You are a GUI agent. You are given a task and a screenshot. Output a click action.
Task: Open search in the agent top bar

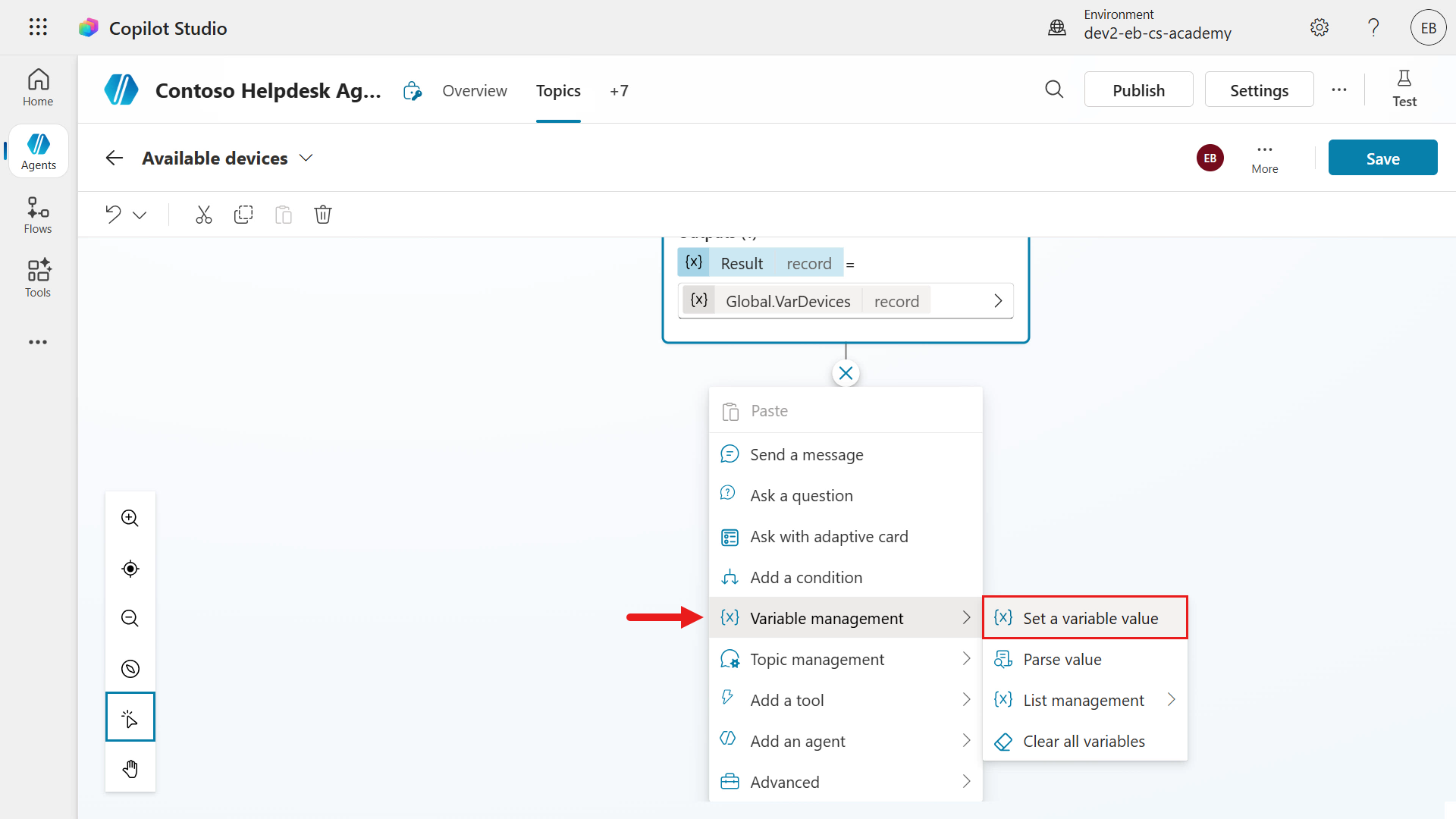(1054, 89)
